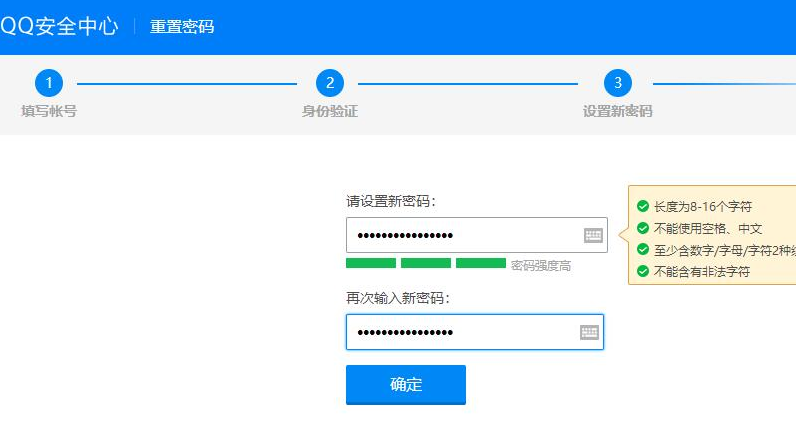The width and height of the screenshot is (796, 431).
Task: Select step 3 circle 设置新密码
Action: click(618, 83)
